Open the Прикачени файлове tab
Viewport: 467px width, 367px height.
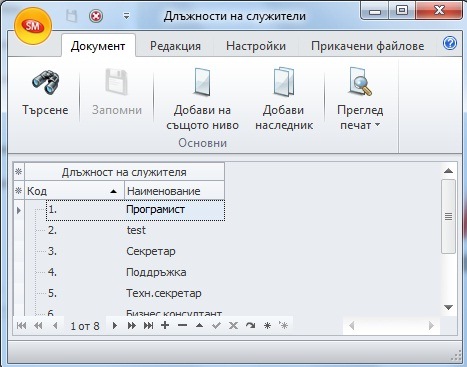(x=367, y=46)
